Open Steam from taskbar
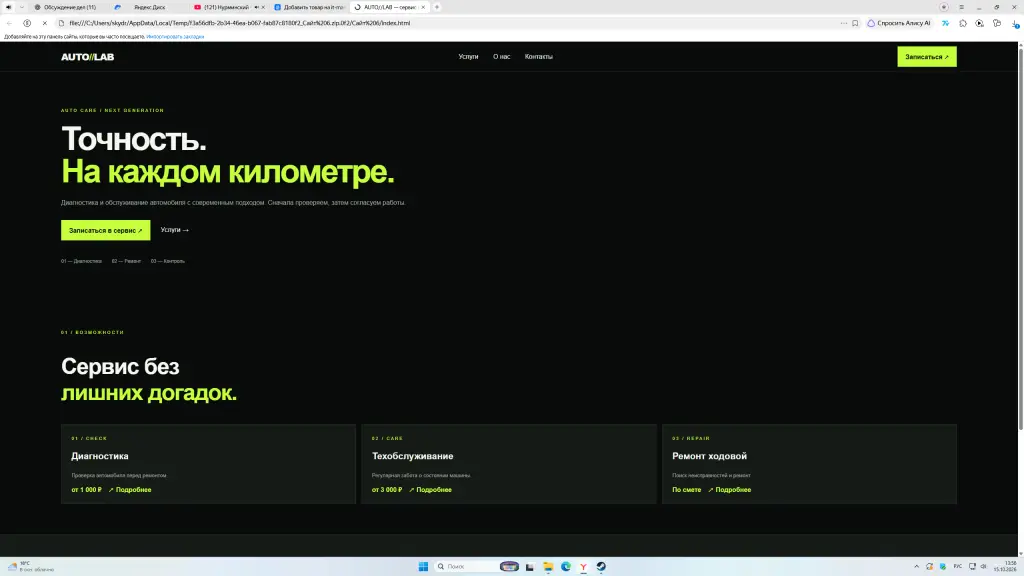Screen dimensions: 1024x576 click(x=601, y=566)
